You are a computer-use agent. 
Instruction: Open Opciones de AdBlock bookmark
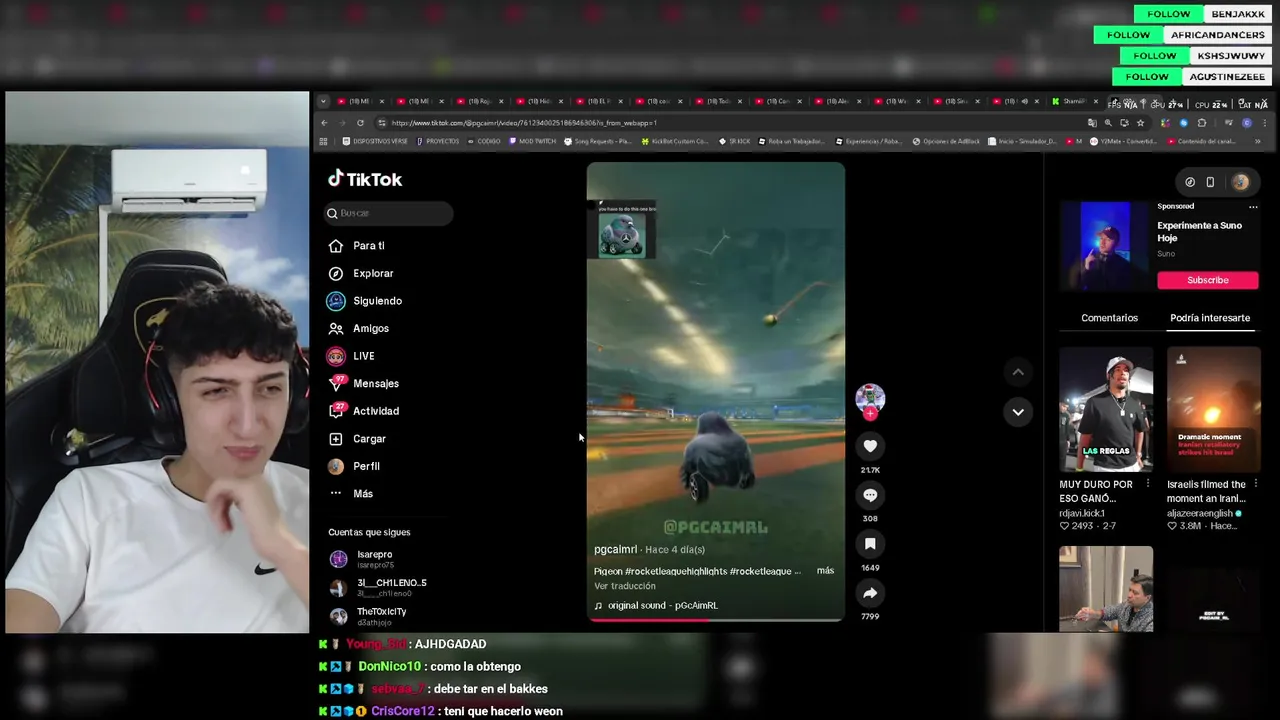coord(946,141)
